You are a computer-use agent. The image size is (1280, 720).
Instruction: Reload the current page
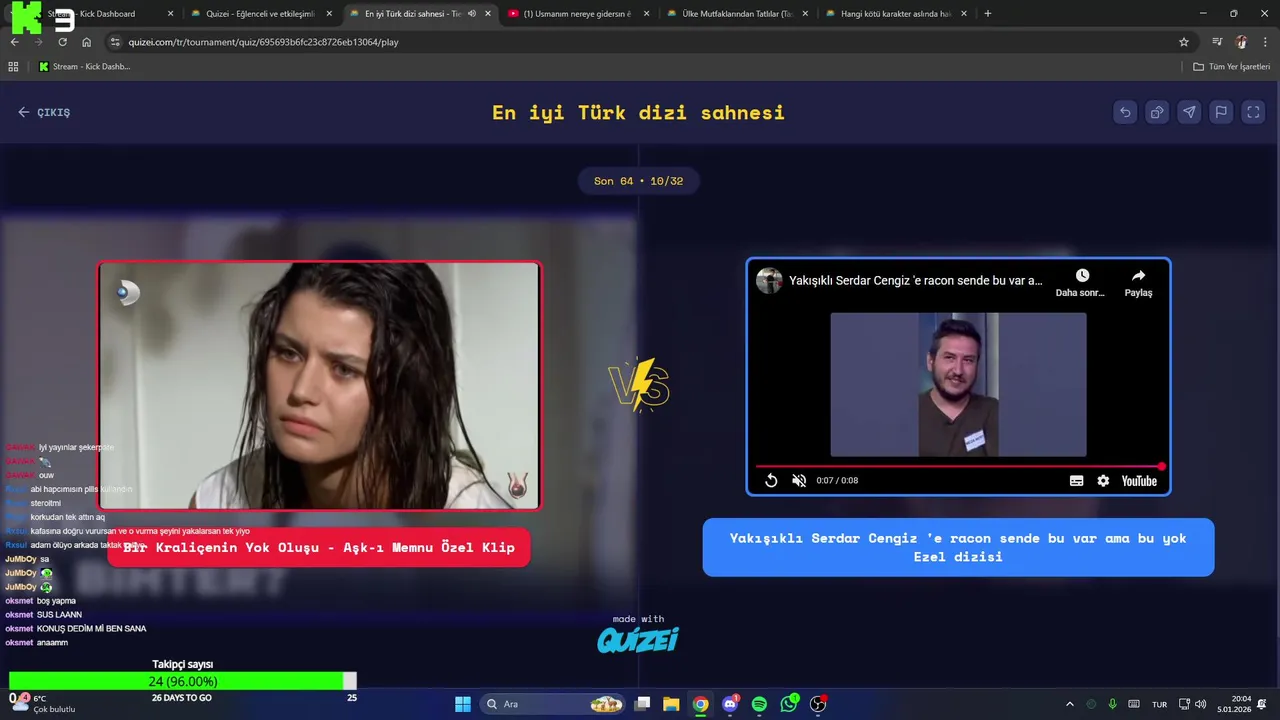62,42
